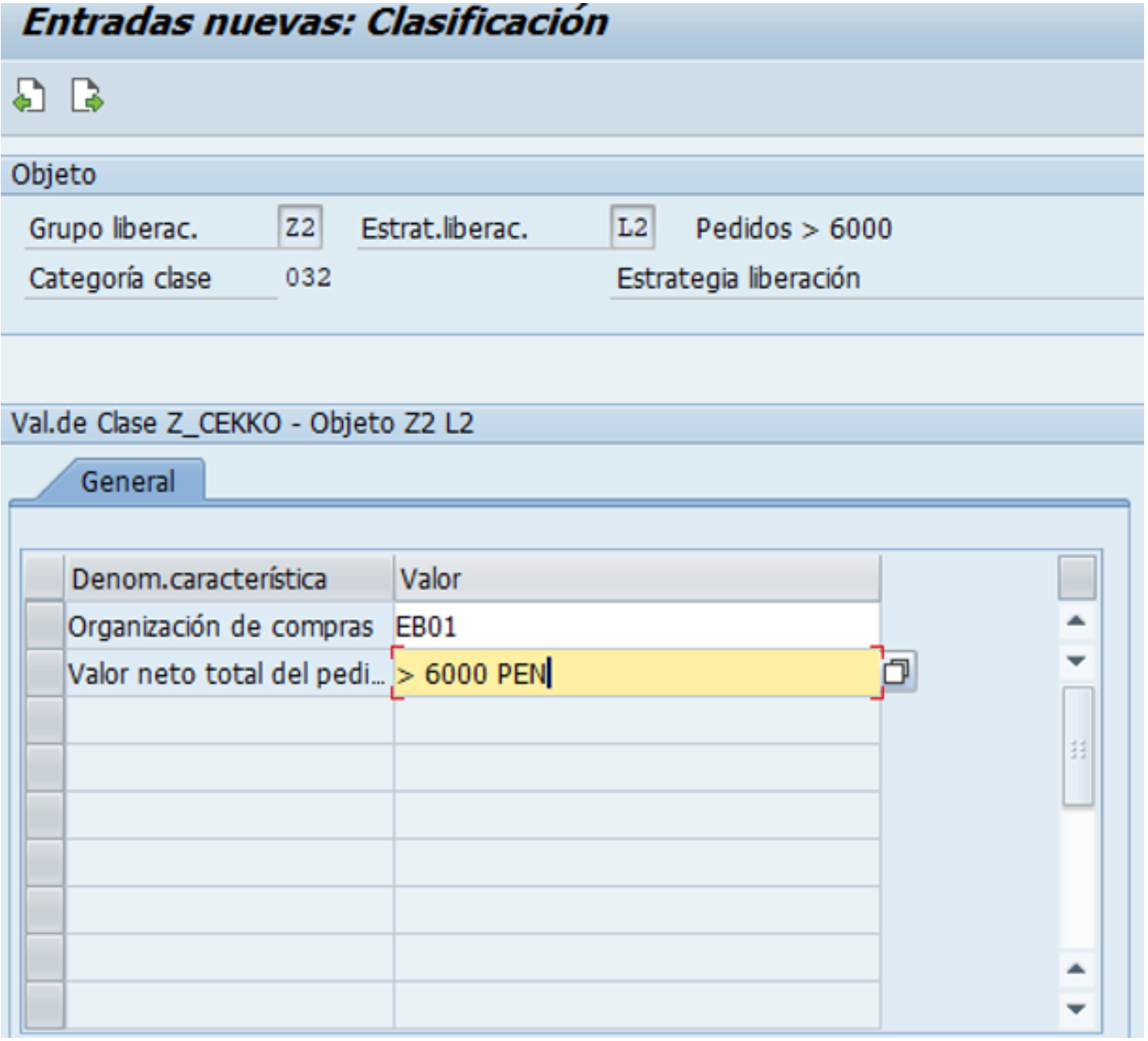Click the EB01 value cell
The height and width of the screenshot is (1041, 1148).
tap(637, 626)
